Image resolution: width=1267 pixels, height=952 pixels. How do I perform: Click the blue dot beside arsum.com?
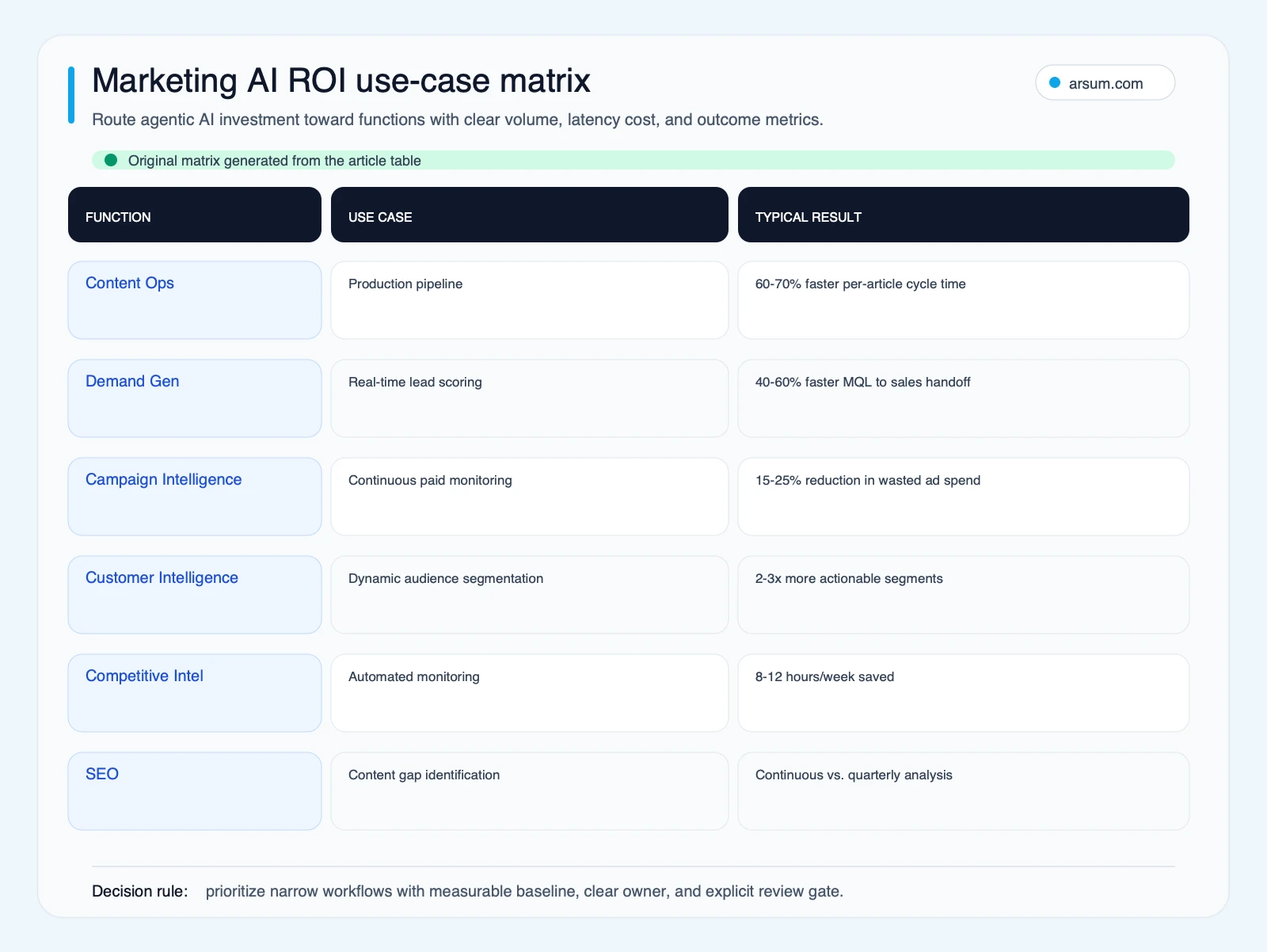[1055, 82]
